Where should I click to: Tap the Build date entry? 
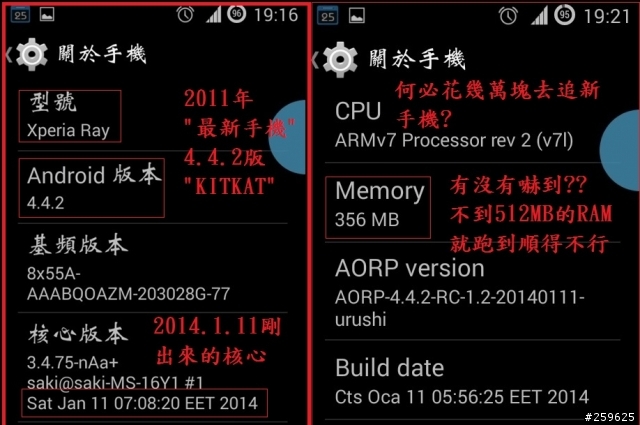[x=473, y=380]
